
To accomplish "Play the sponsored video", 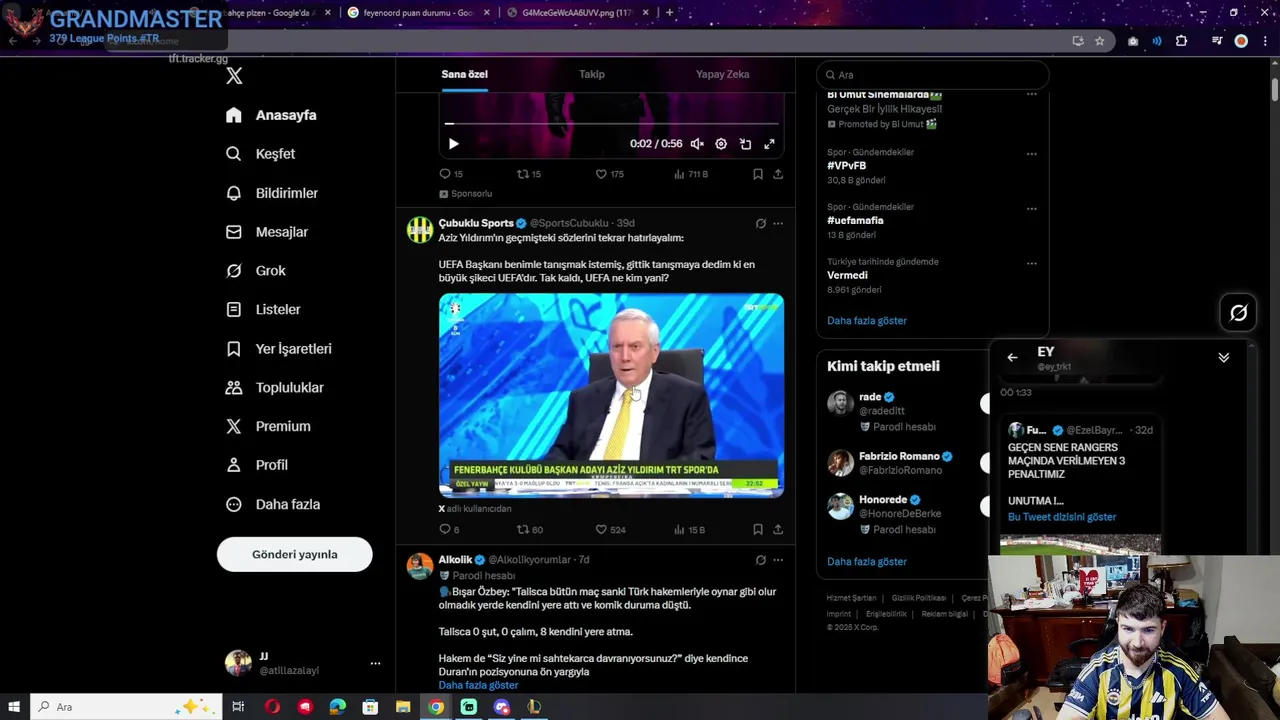I will (x=453, y=144).
